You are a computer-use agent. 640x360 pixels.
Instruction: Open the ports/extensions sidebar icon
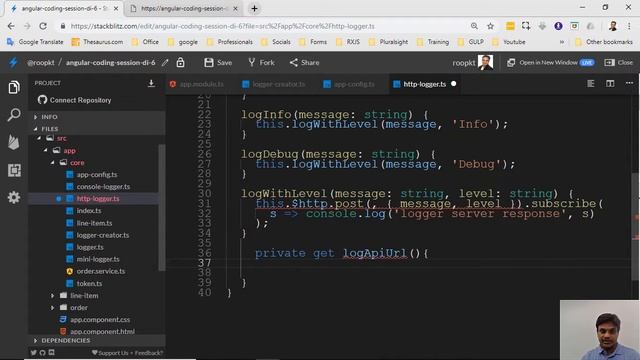coord(14,170)
